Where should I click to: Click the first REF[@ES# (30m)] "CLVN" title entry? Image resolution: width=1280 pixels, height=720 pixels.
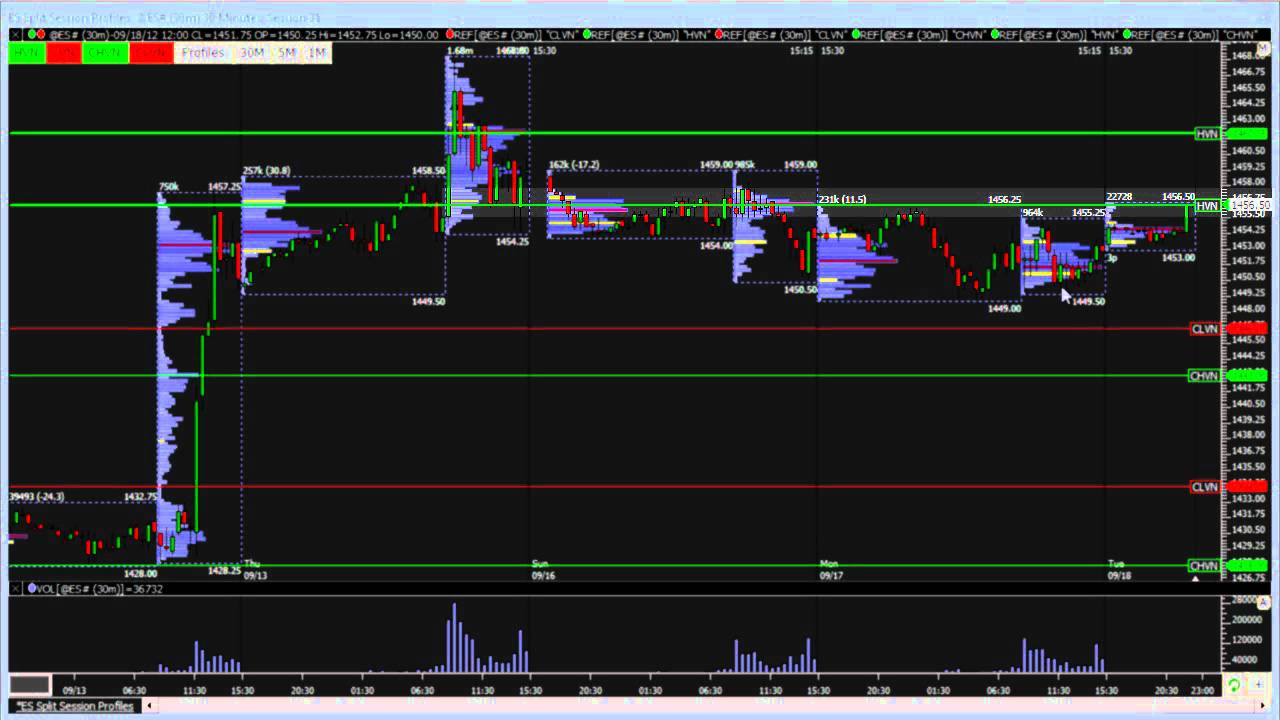pyautogui.click(x=519, y=34)
